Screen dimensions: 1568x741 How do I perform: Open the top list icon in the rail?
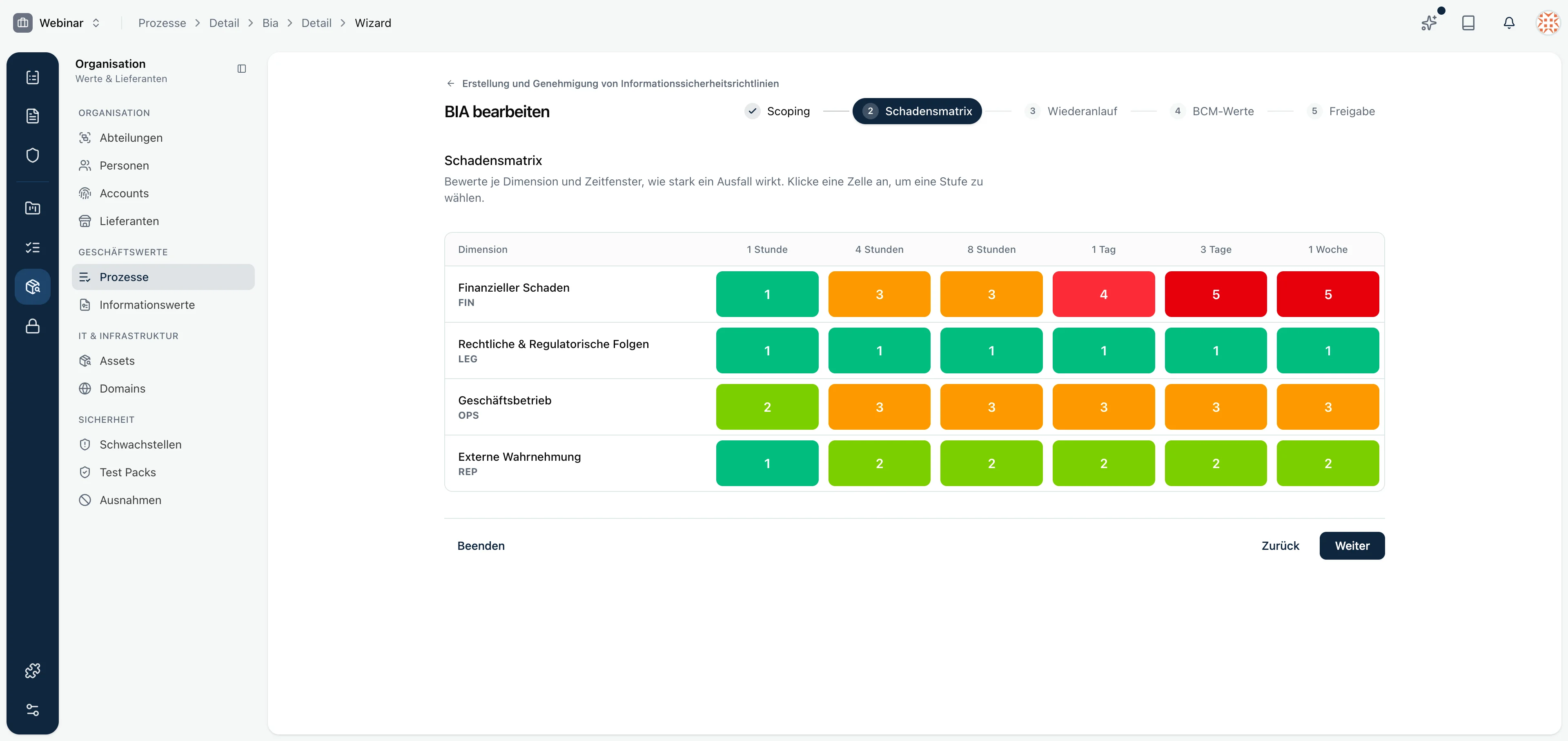[x=33, y=77]
